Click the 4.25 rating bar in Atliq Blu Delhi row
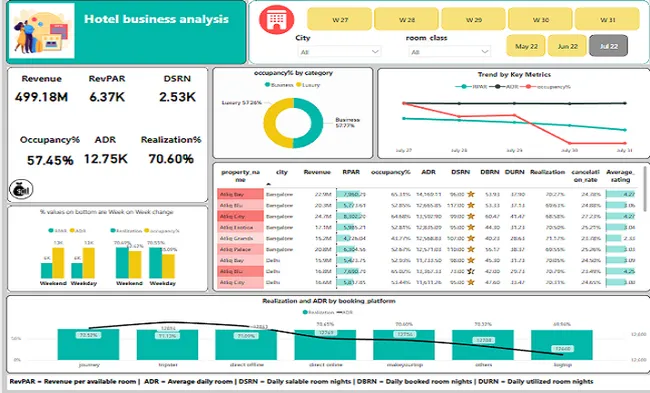 tap(621, 271)
